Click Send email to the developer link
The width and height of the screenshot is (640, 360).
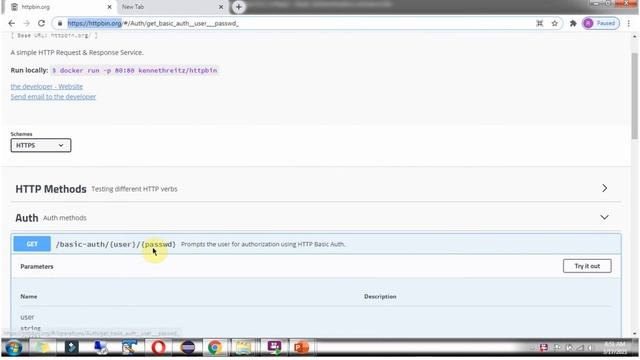pyautogui.click(x=53, y=97)
